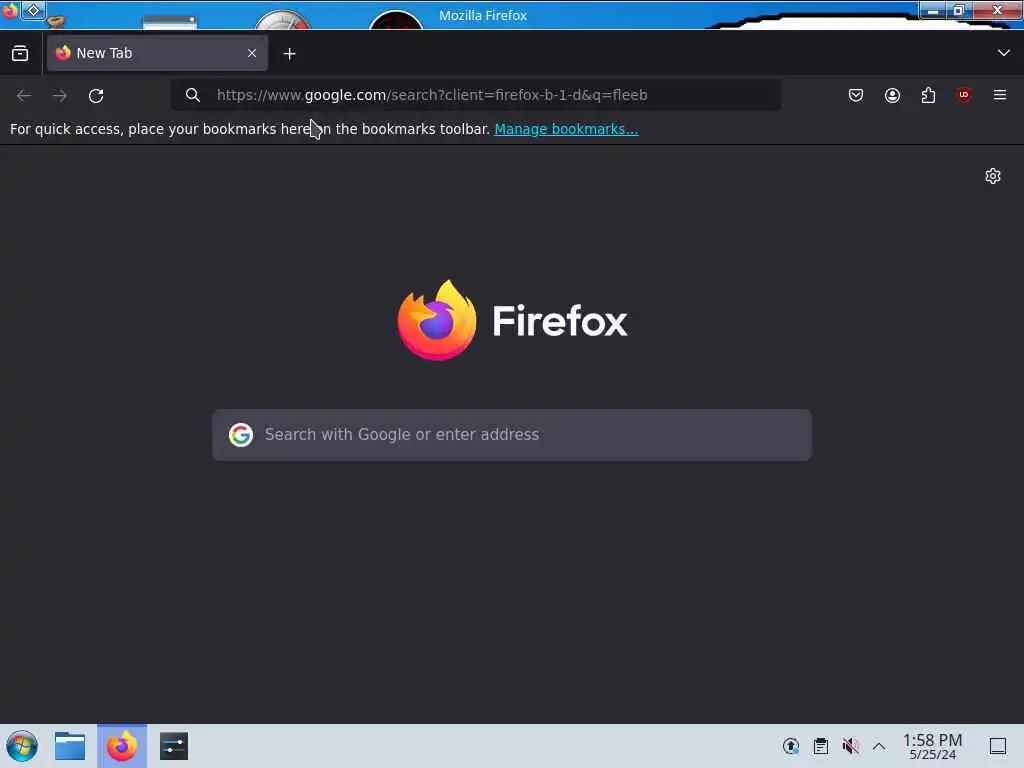Open the clock showing 1:58 PM
1024x768 pixels.
(x=933, y=746)
